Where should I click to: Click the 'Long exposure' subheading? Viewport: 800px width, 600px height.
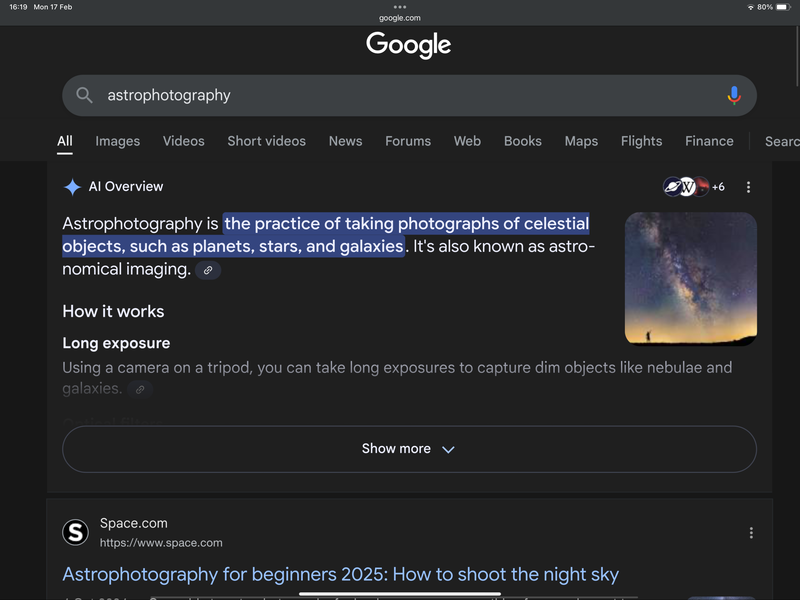pyautogui.click(x=116, y=343)
